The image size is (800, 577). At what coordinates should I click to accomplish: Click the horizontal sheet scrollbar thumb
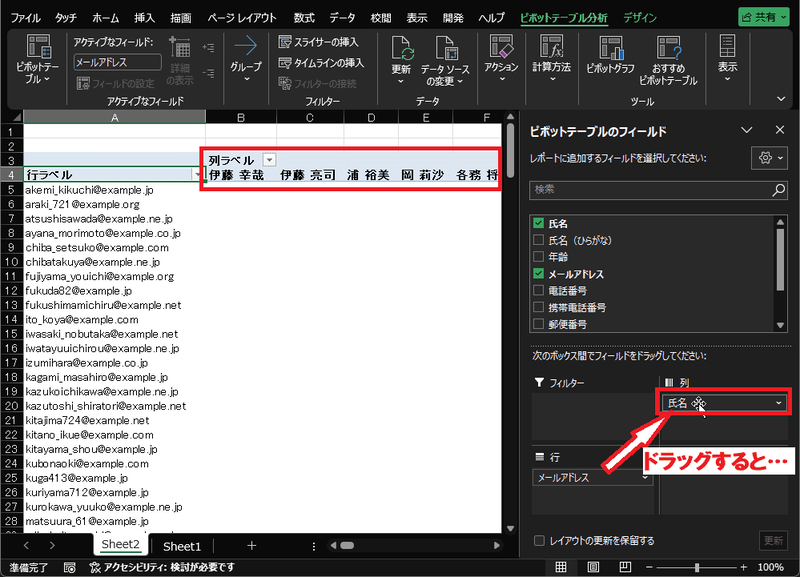[x=347, y=545]
